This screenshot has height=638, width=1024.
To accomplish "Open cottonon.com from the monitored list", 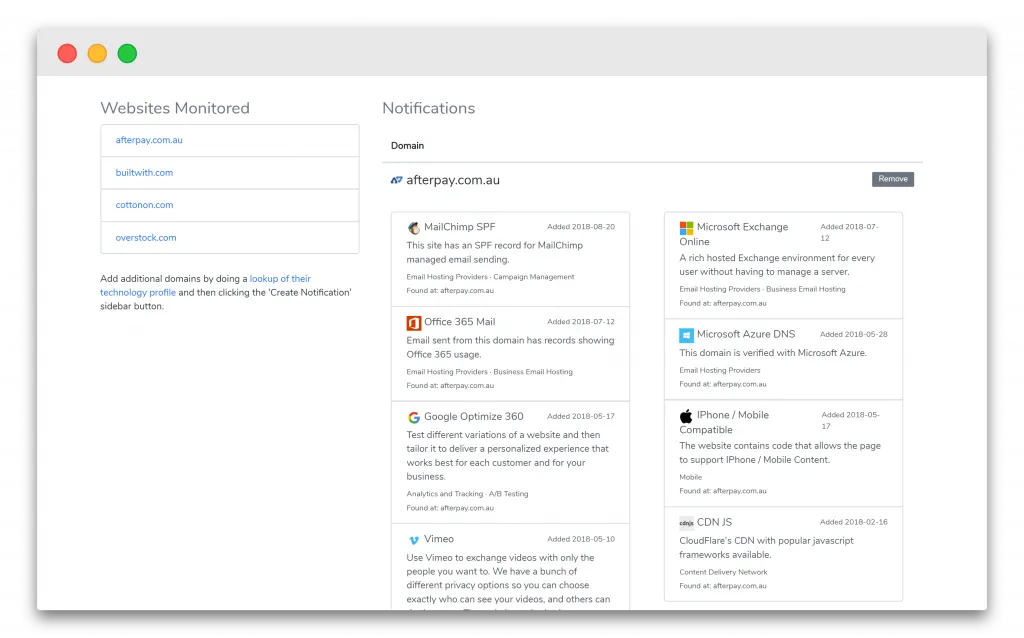I will [x=144, y=205].
